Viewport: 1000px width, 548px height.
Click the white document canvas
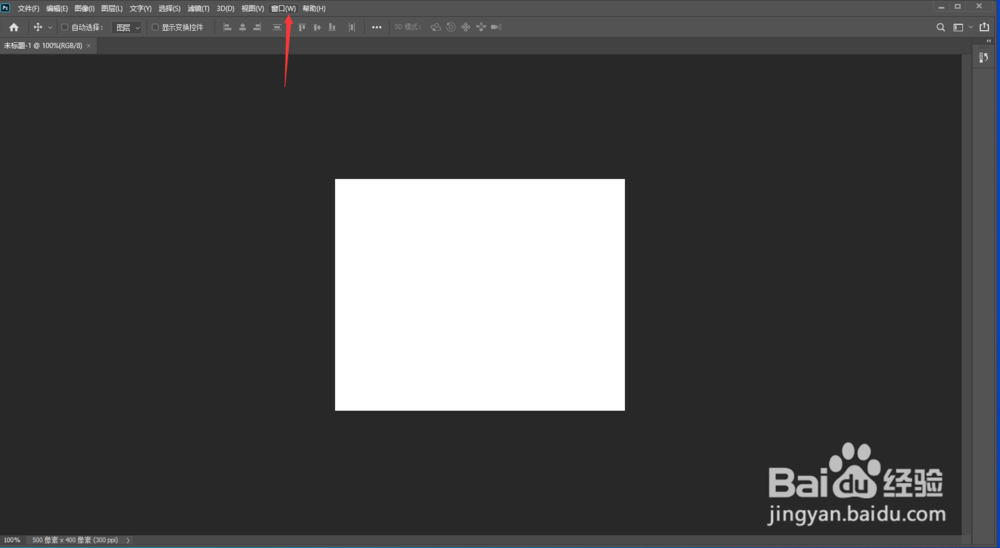[x=480, y=295]
